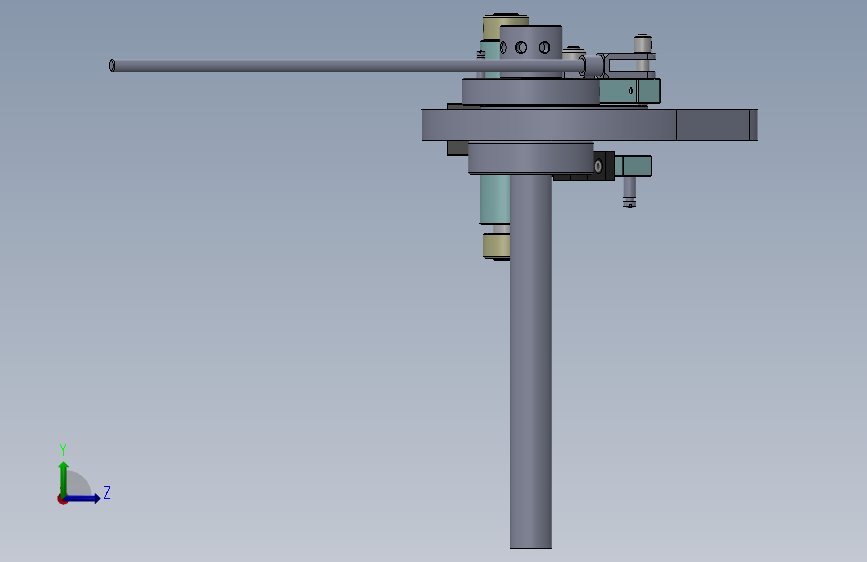Select the long horizontal rod
Screen dimensions: 867x562
[347, 66]
